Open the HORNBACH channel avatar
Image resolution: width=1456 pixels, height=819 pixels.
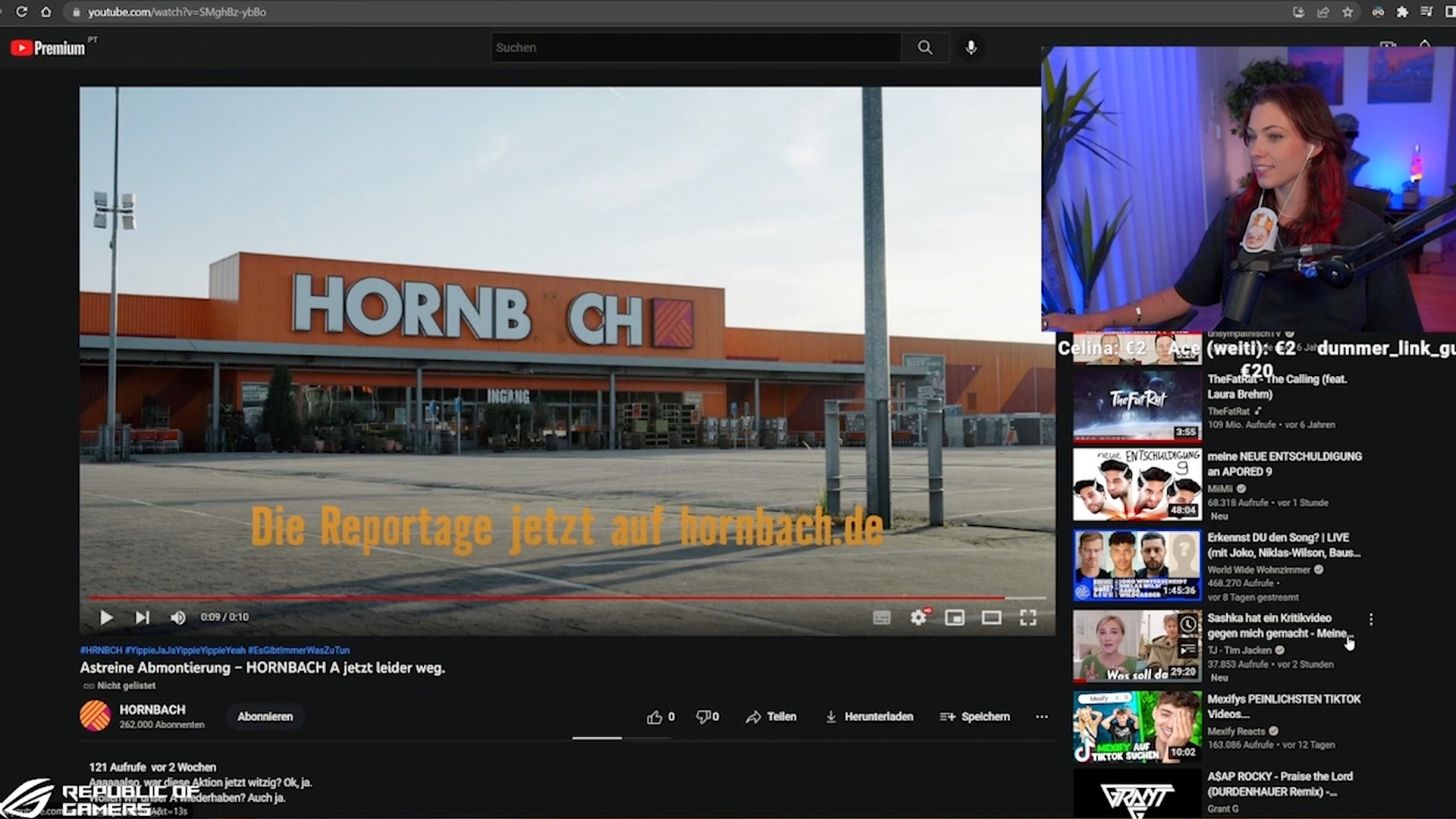coord(95,716)
